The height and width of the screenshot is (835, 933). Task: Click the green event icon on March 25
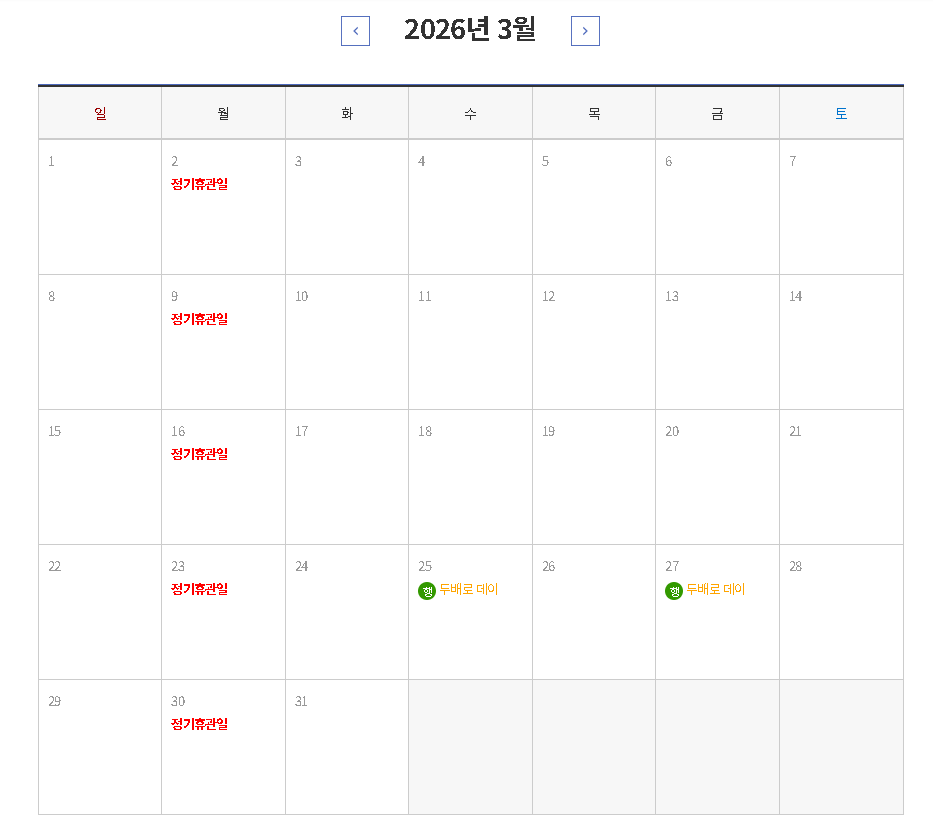click(x=425, y=590)
